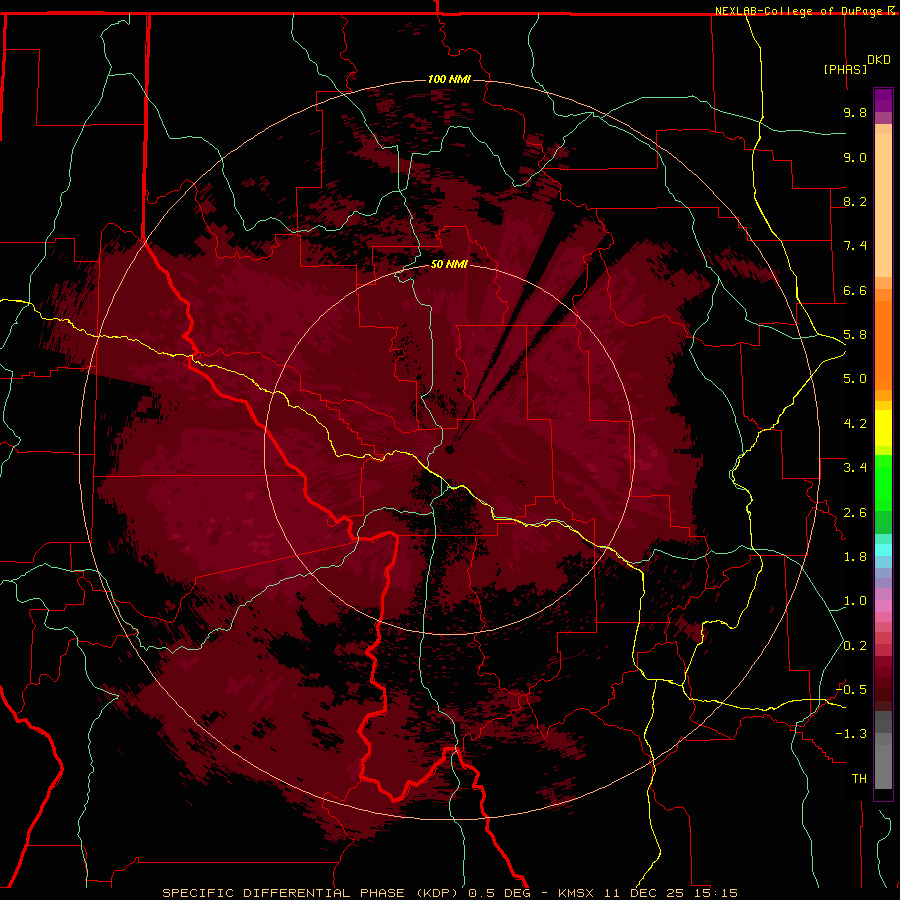This screenshot has width=900, height=900.
Task: Click the -0.5 scale value
Action: pos(851,690)
